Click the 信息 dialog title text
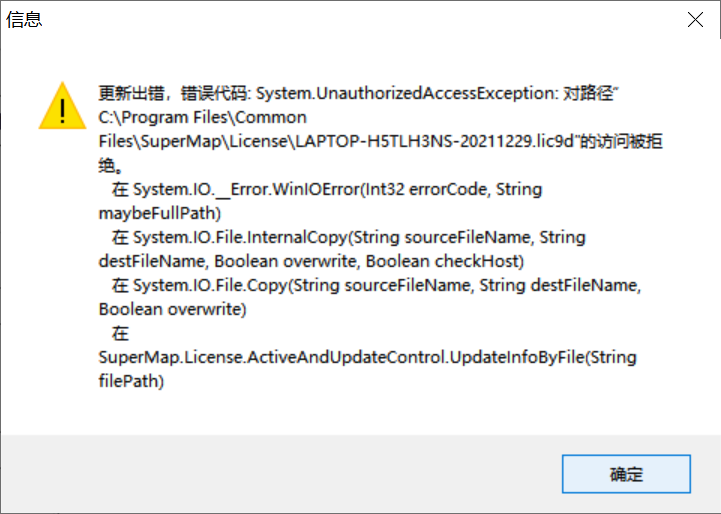 click(x=24, y=20)
